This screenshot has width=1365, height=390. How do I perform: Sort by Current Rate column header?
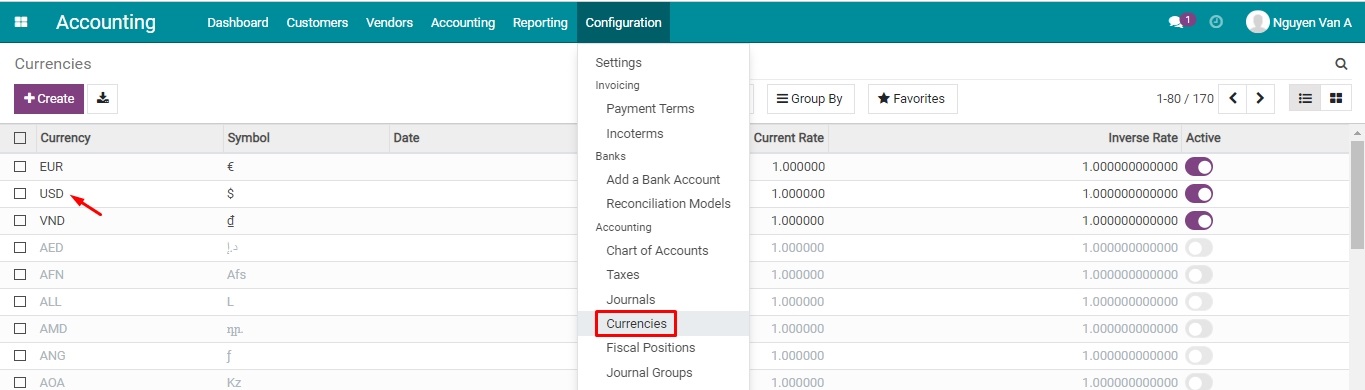(x=789, y=138)
